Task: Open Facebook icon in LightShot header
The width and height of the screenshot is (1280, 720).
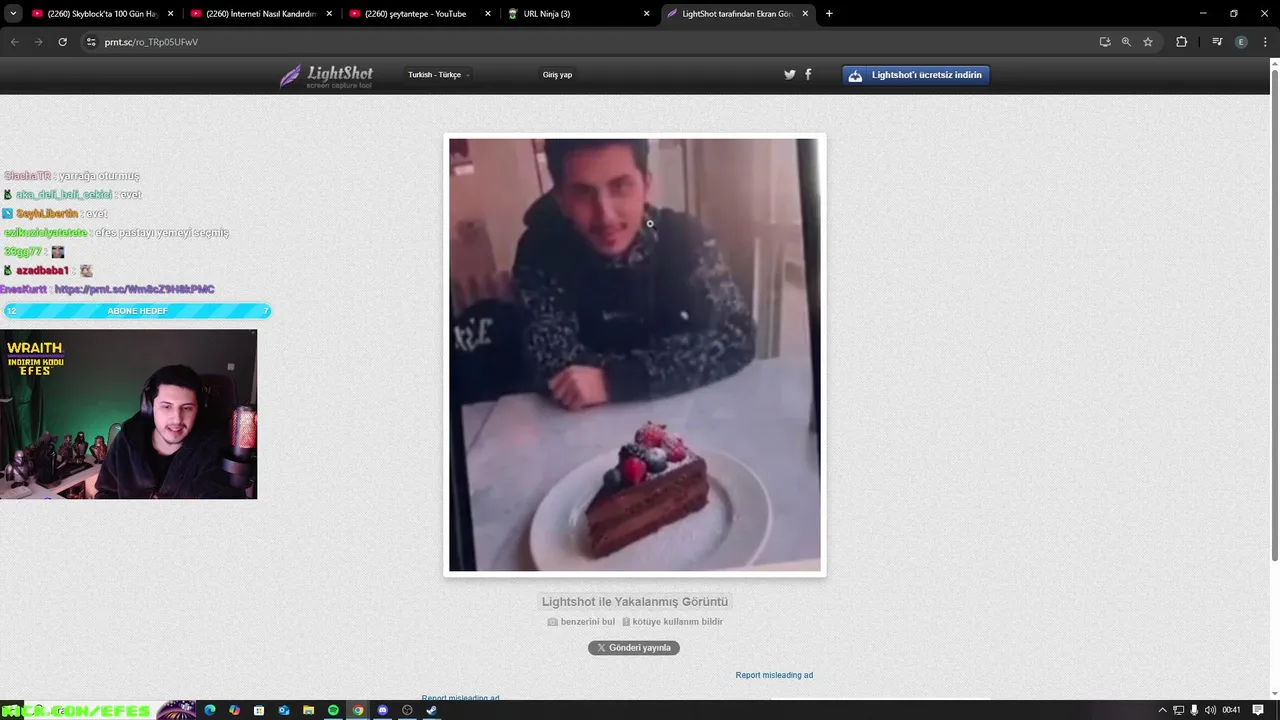Action: 808,74
